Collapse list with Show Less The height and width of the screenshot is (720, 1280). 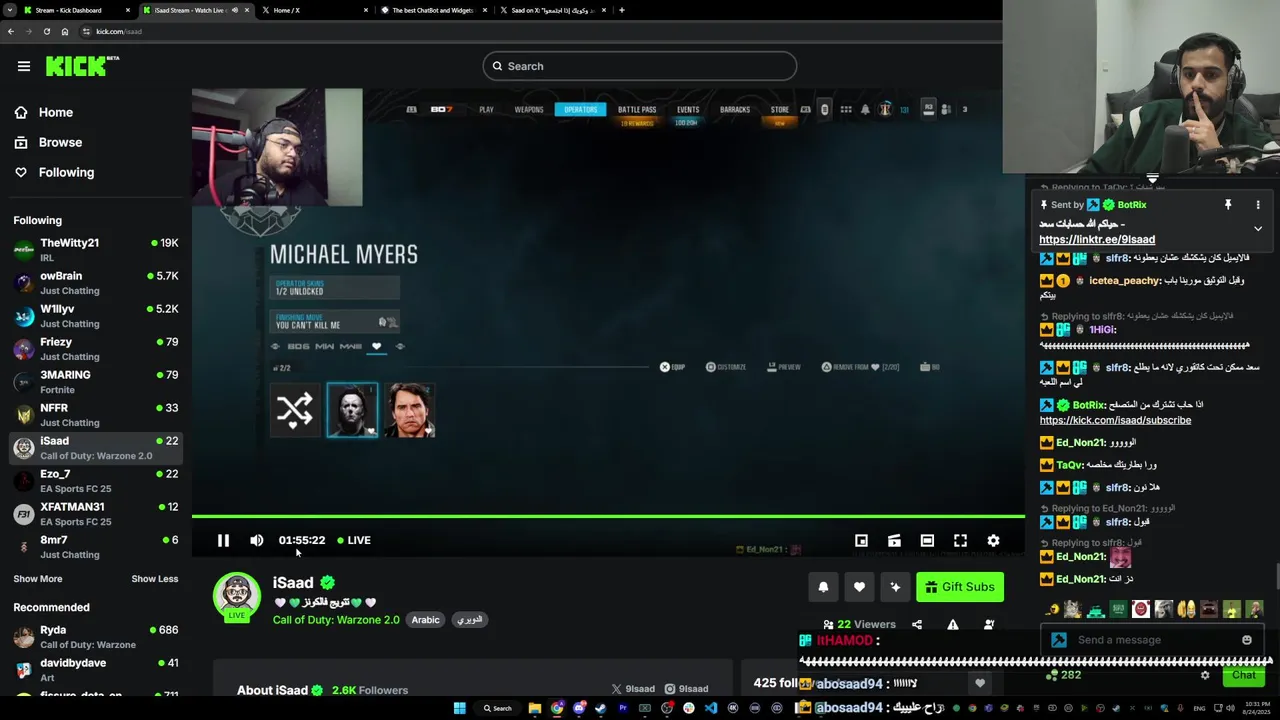155,579
